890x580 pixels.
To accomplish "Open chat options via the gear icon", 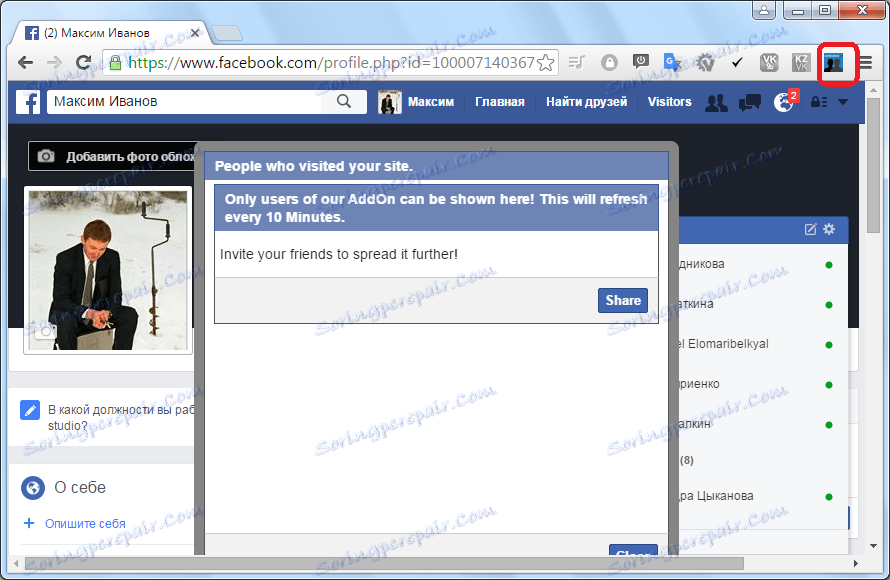I will click(x=829, y=229).
